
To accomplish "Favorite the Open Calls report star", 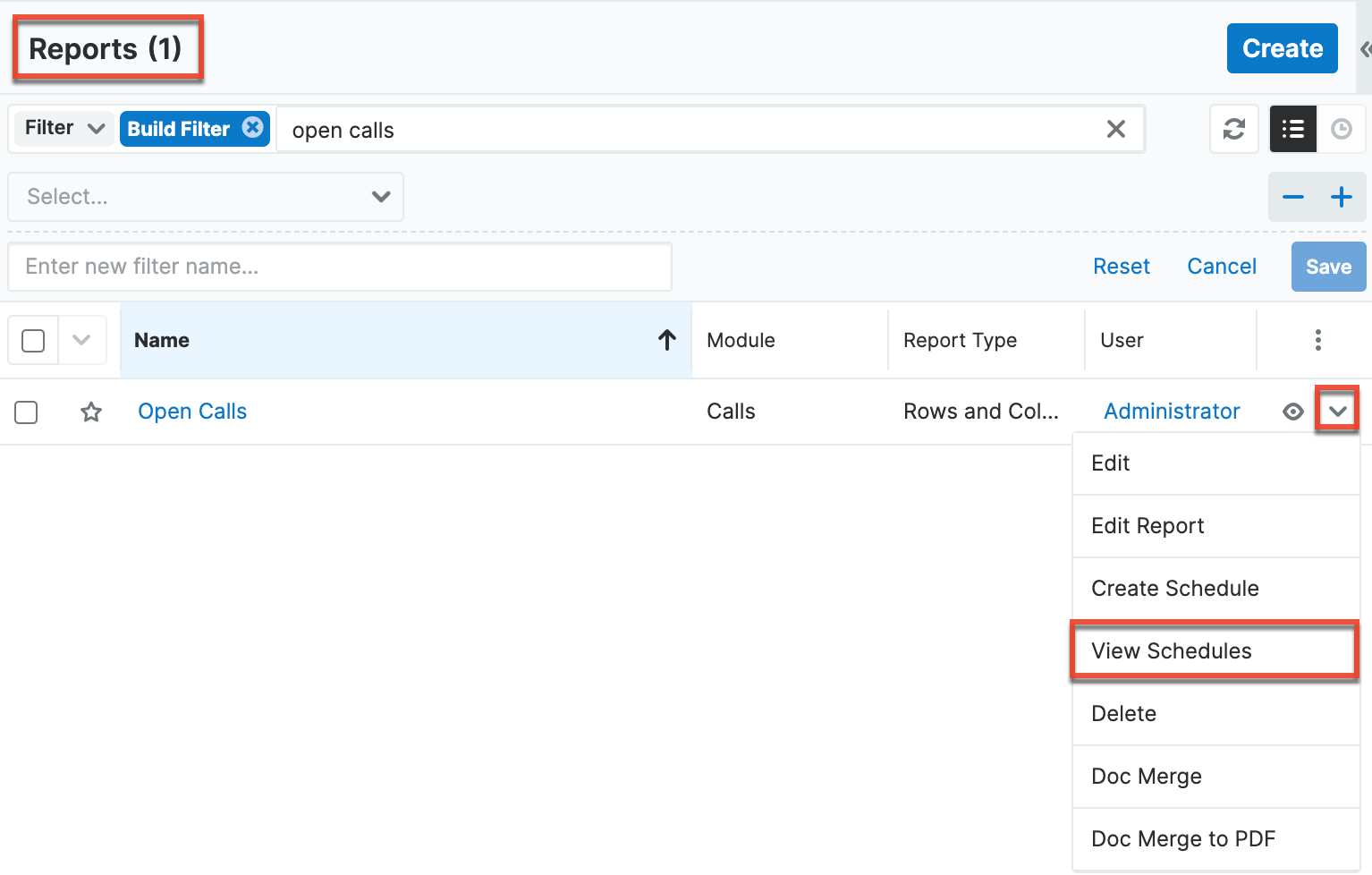I will tap(91, 412).
